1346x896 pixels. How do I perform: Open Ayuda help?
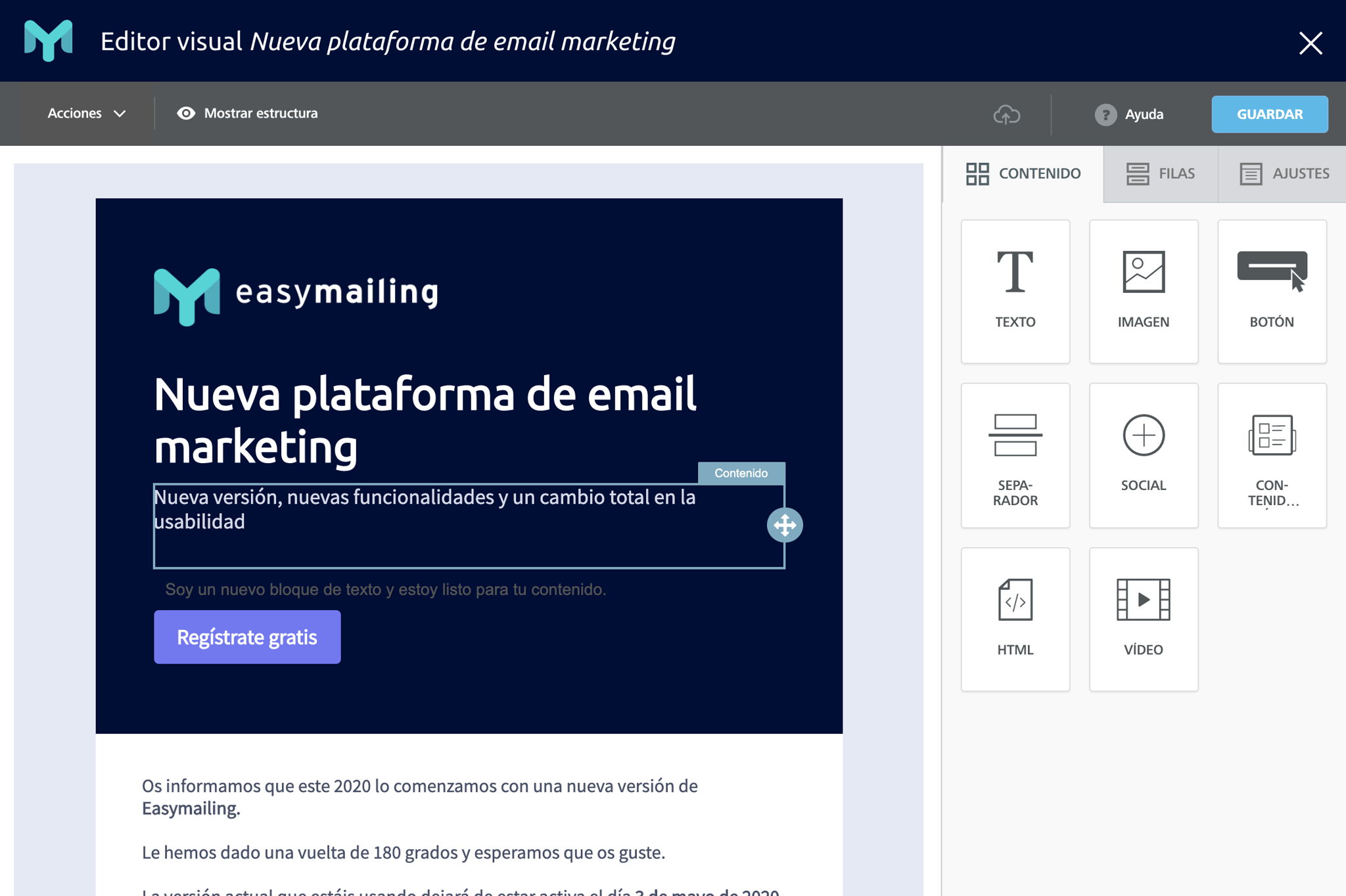coord(1129,114)
